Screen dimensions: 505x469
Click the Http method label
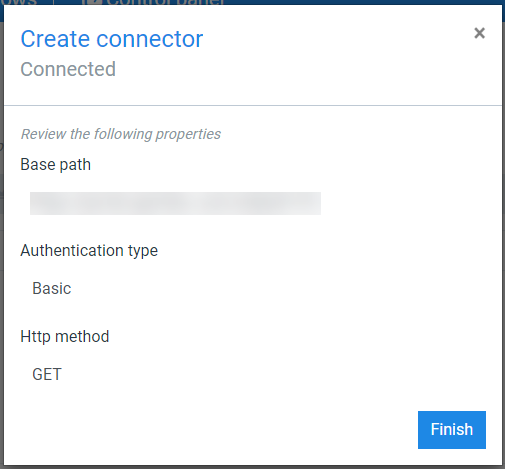65,336
